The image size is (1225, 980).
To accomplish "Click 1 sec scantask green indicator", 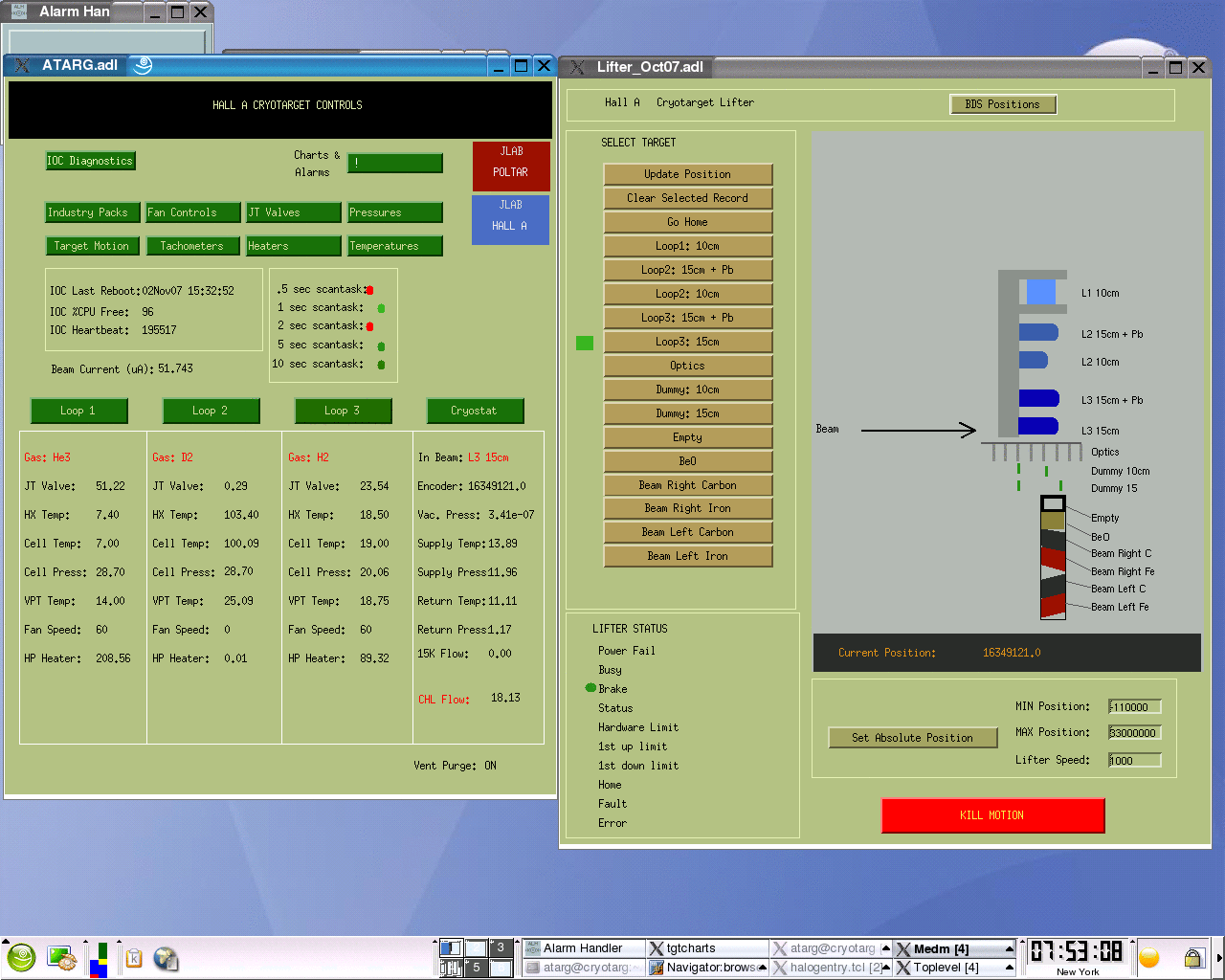I will tap(381, 308).
